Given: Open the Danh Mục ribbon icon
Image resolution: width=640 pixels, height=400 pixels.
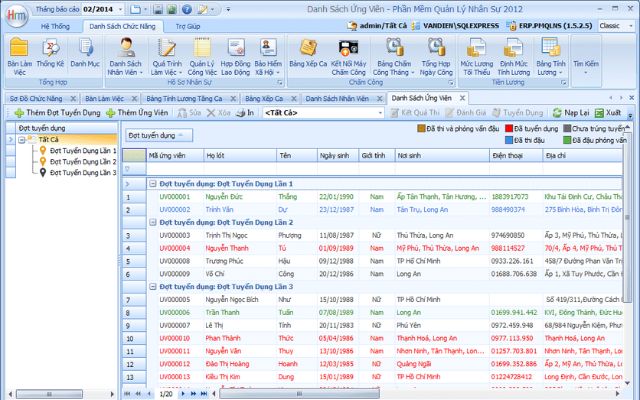Looking at the screenshot, I should pos(85,52).
